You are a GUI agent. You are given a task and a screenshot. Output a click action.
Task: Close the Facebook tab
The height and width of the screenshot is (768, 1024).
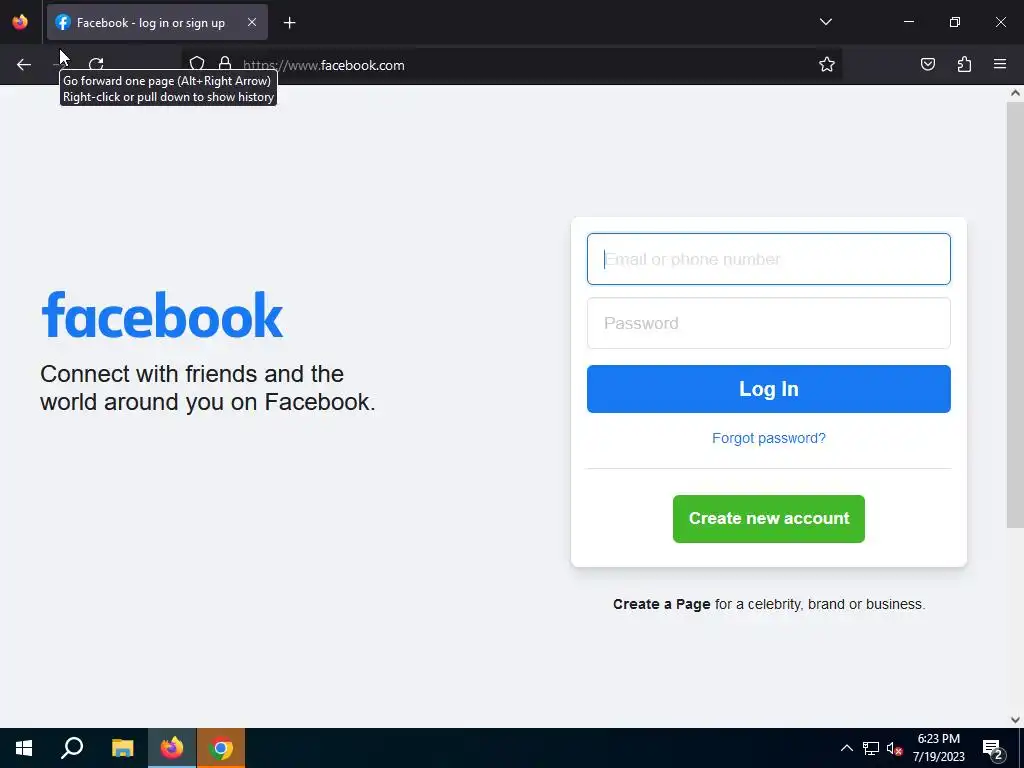click(x=252, y=22)
